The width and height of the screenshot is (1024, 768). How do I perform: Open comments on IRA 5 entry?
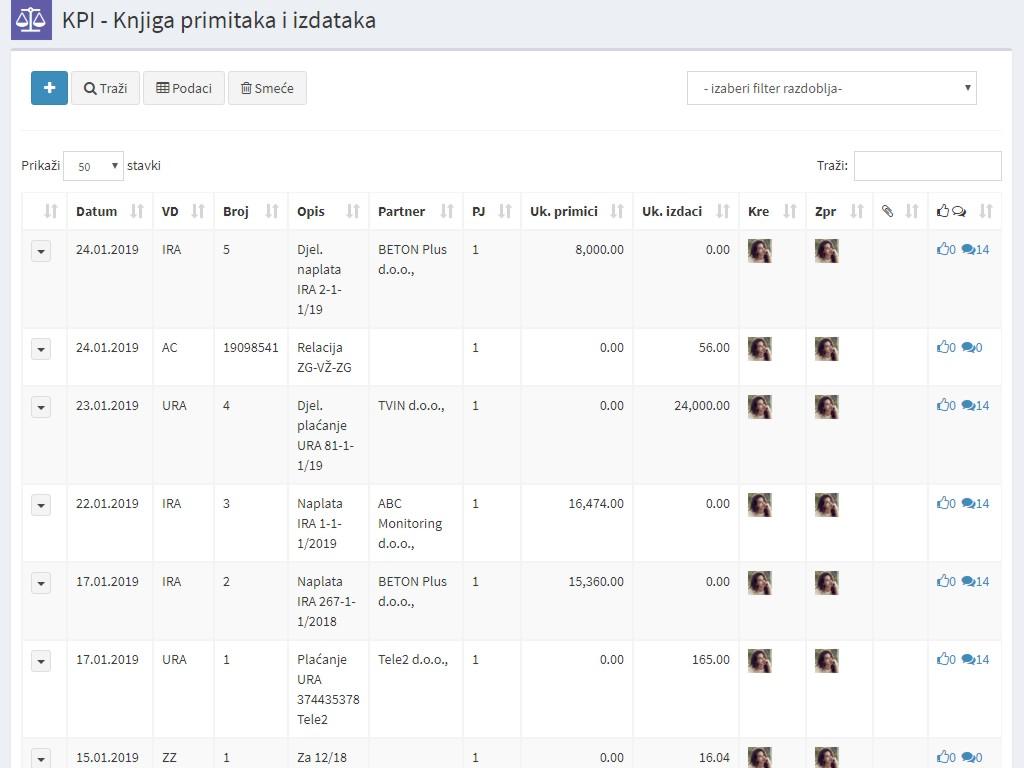tap(975, 249)
